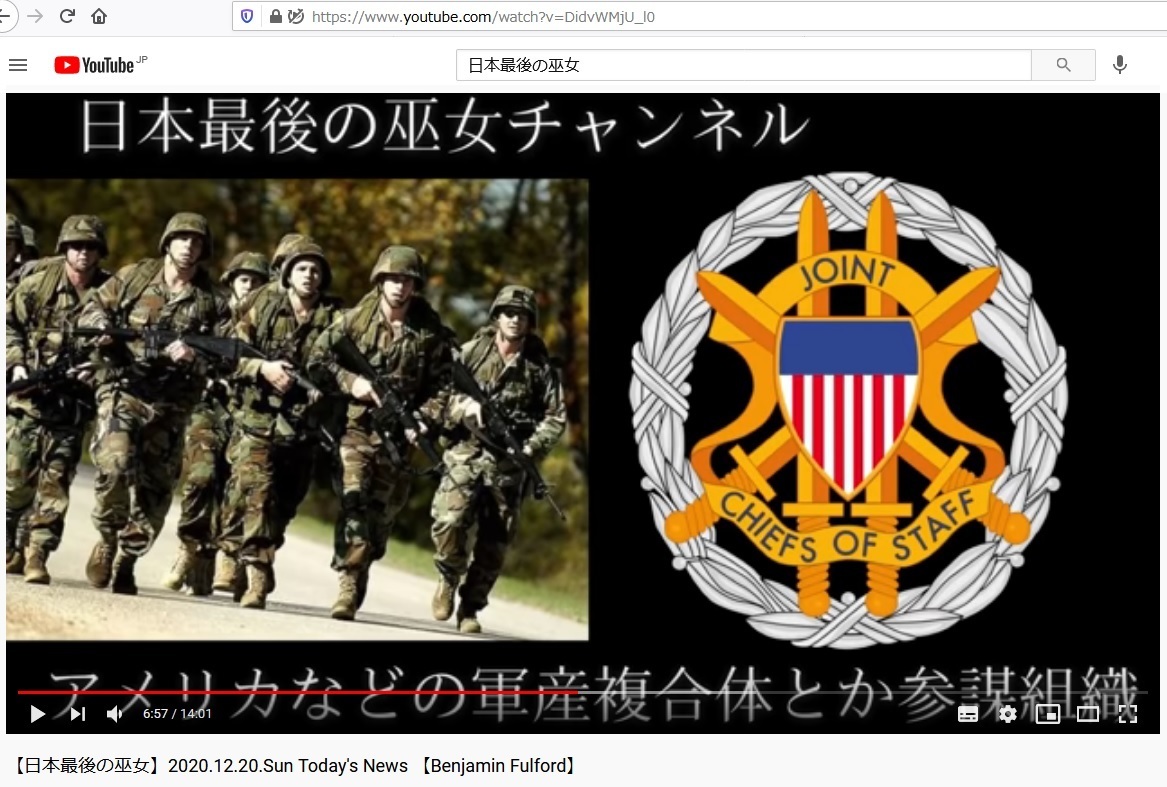Viewport: 1167px width, 787px height.
Task: Reload the page with the refresh icon
Action: tap(67, 16)
